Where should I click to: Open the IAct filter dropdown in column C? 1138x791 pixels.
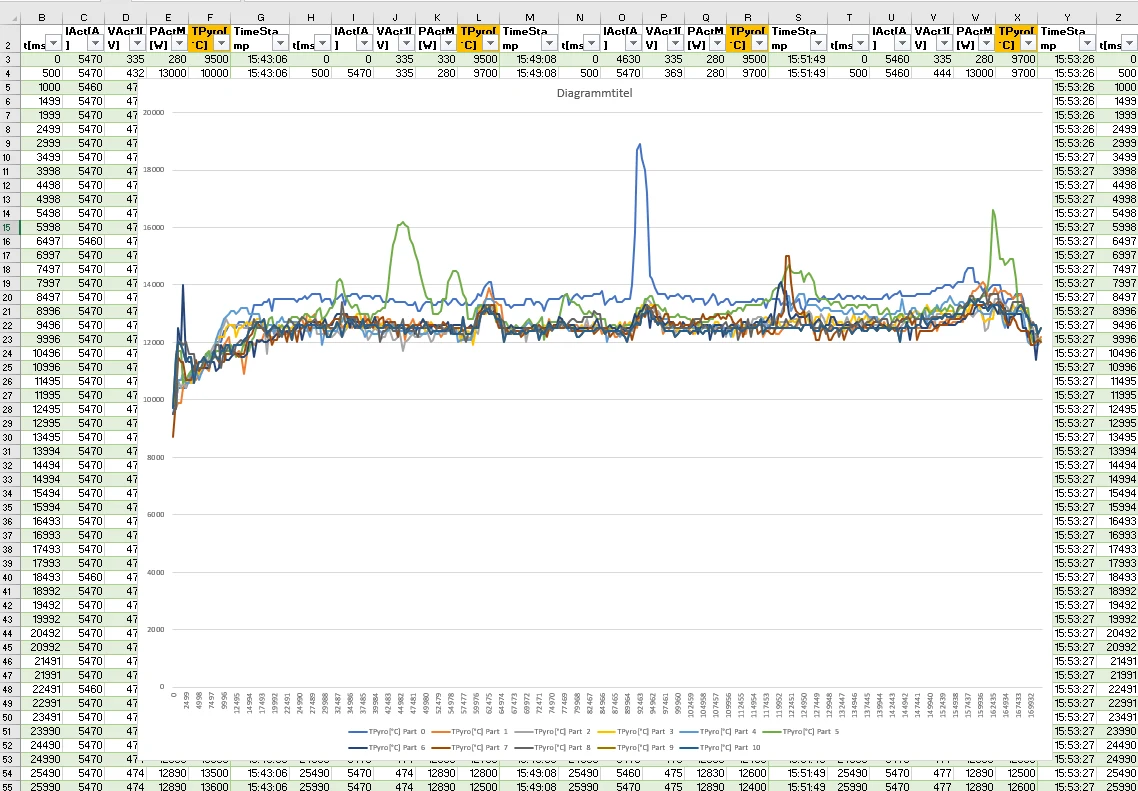coord(96,43)
